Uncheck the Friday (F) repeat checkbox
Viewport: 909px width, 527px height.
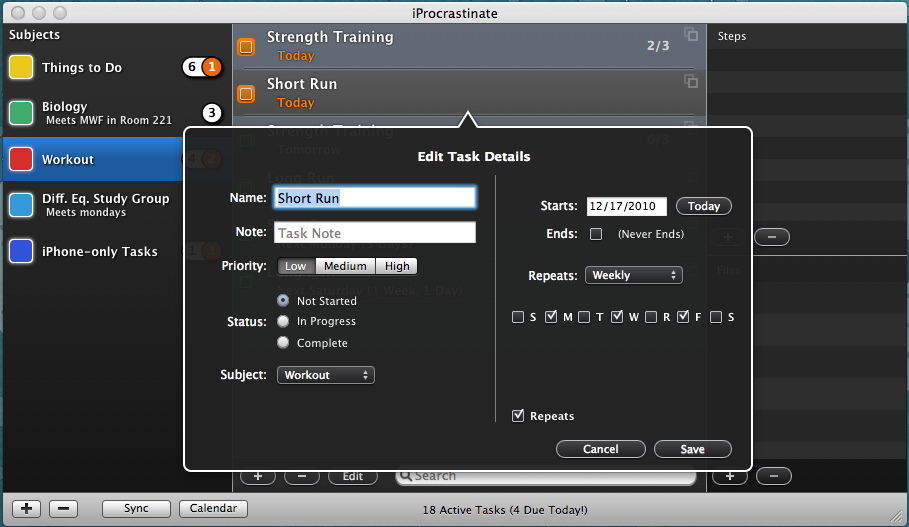pos(683,317)
